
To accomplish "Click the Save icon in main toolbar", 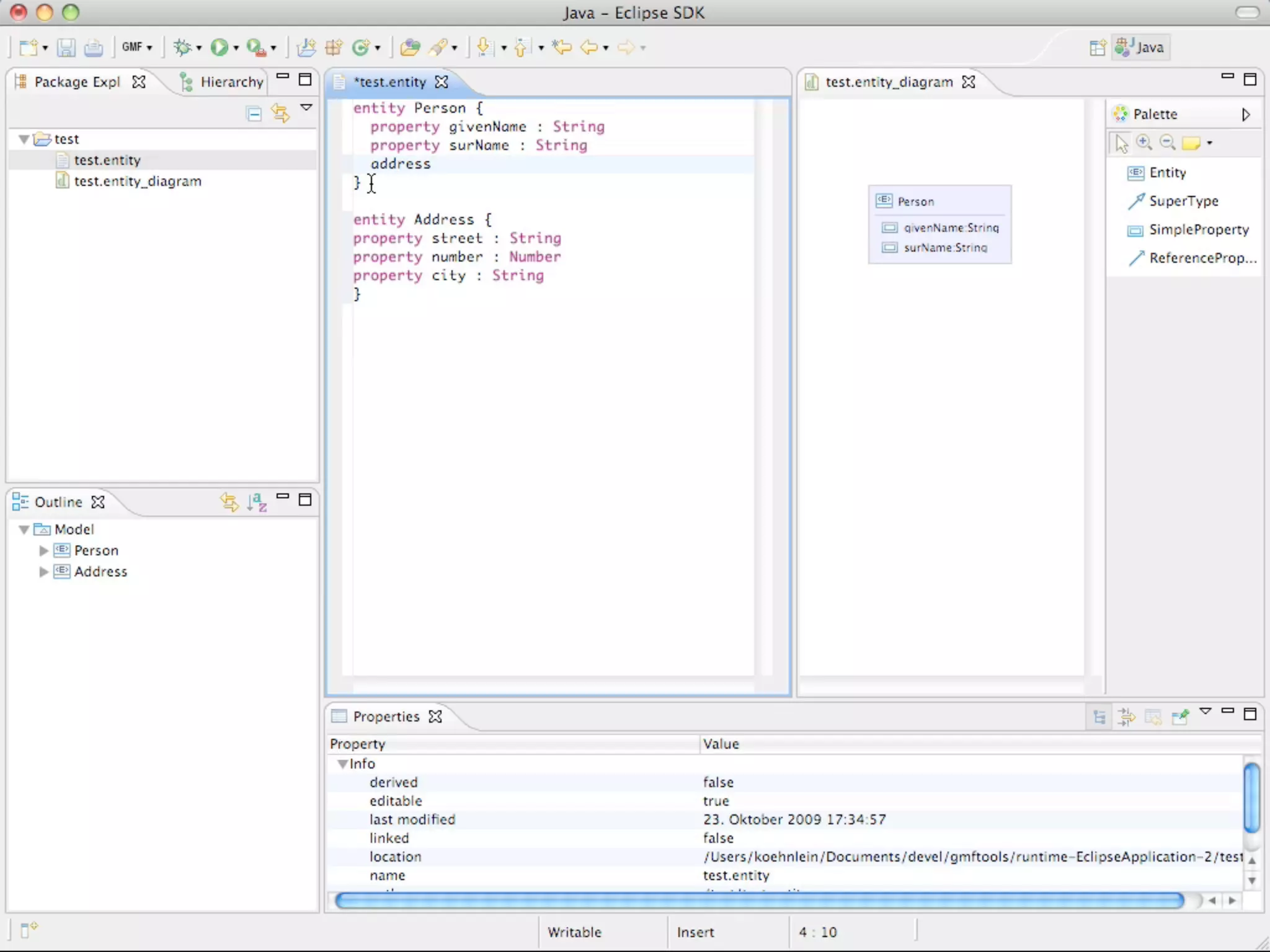I will (x=66, y=47).
